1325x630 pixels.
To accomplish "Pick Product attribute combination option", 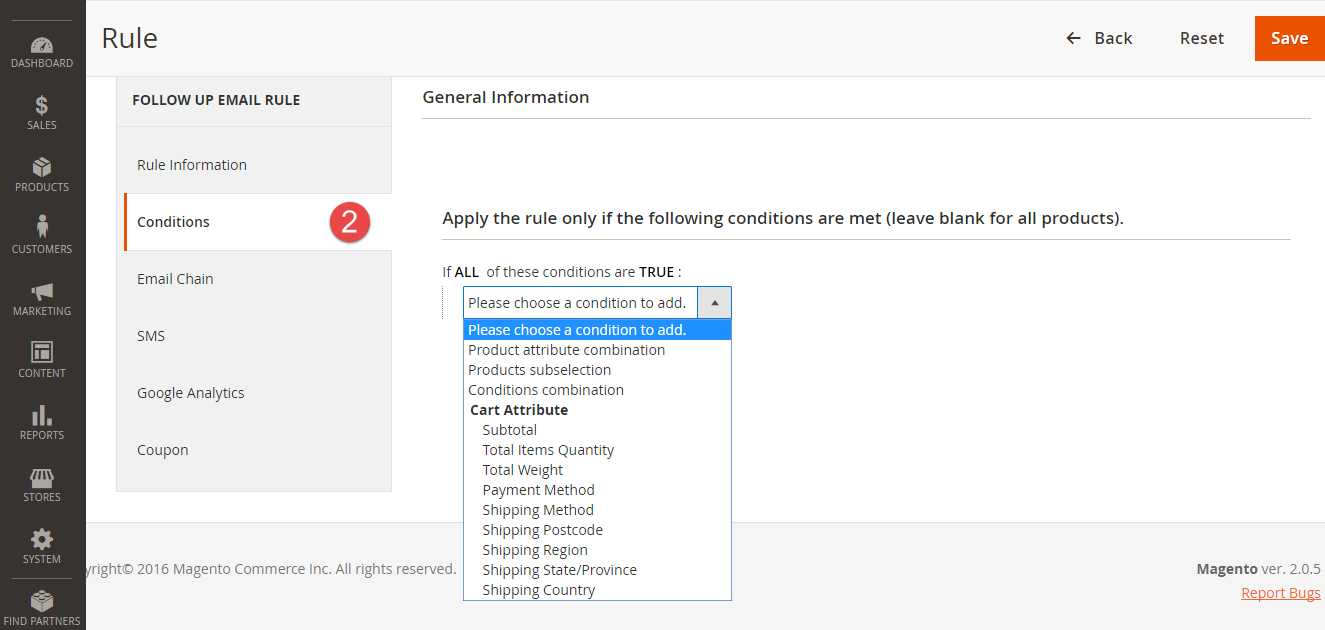I will [566, 350].
